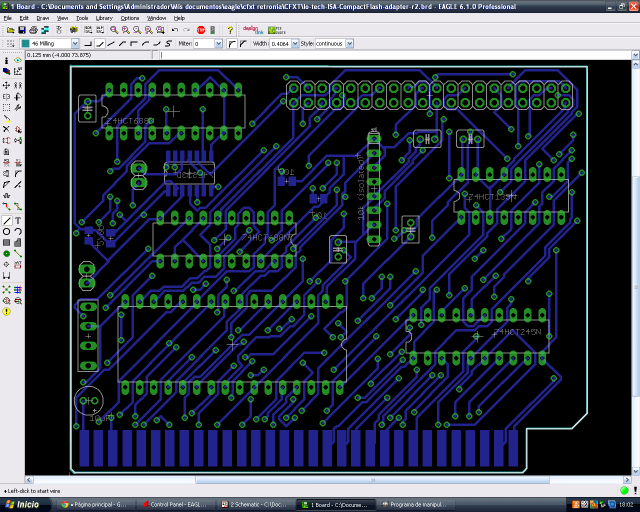Select the straight miter style

[243, 44]
